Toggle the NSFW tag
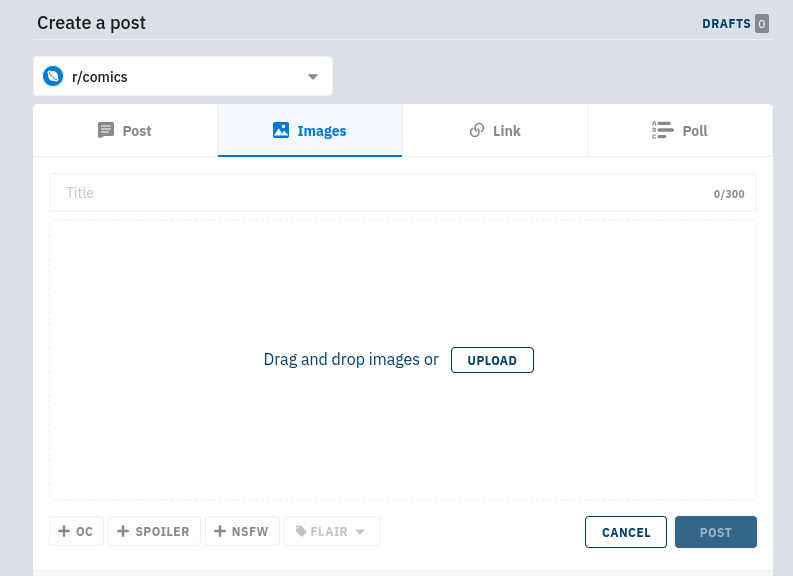The width and height of the screenshot is (793, 576). (242, 531)
